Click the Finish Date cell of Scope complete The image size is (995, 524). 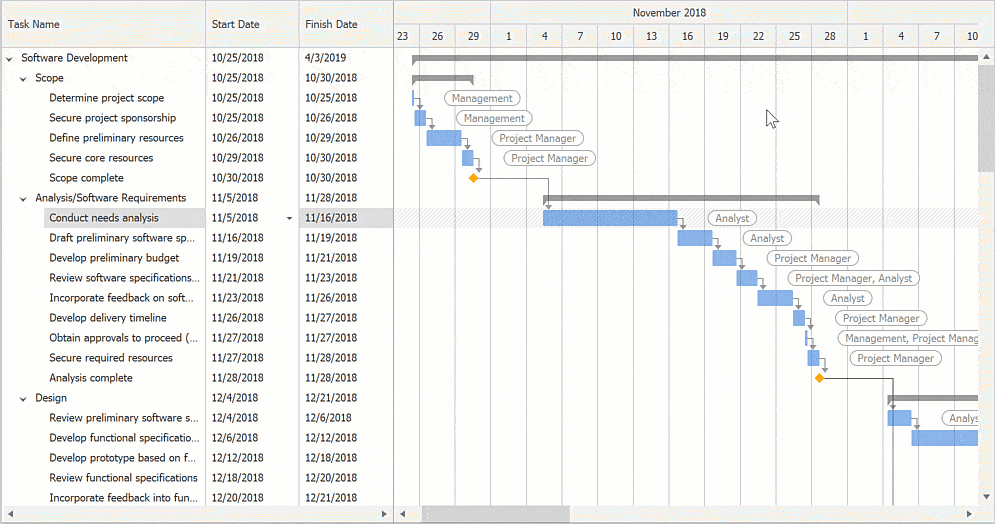pos(345,178)
